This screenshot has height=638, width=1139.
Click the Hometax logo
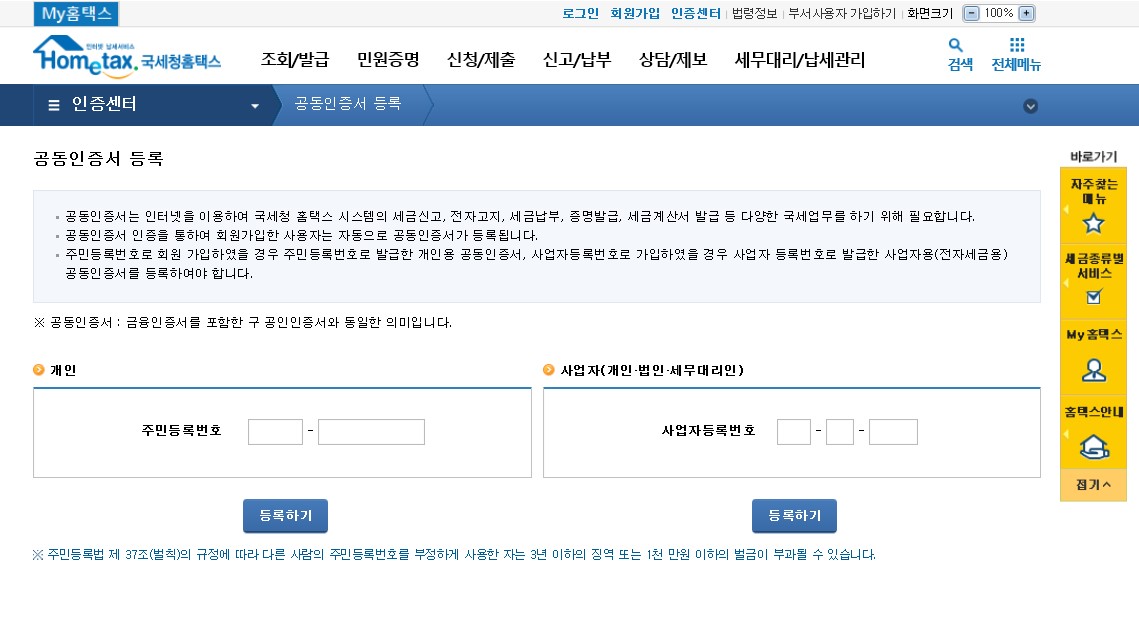coord(127,57)
